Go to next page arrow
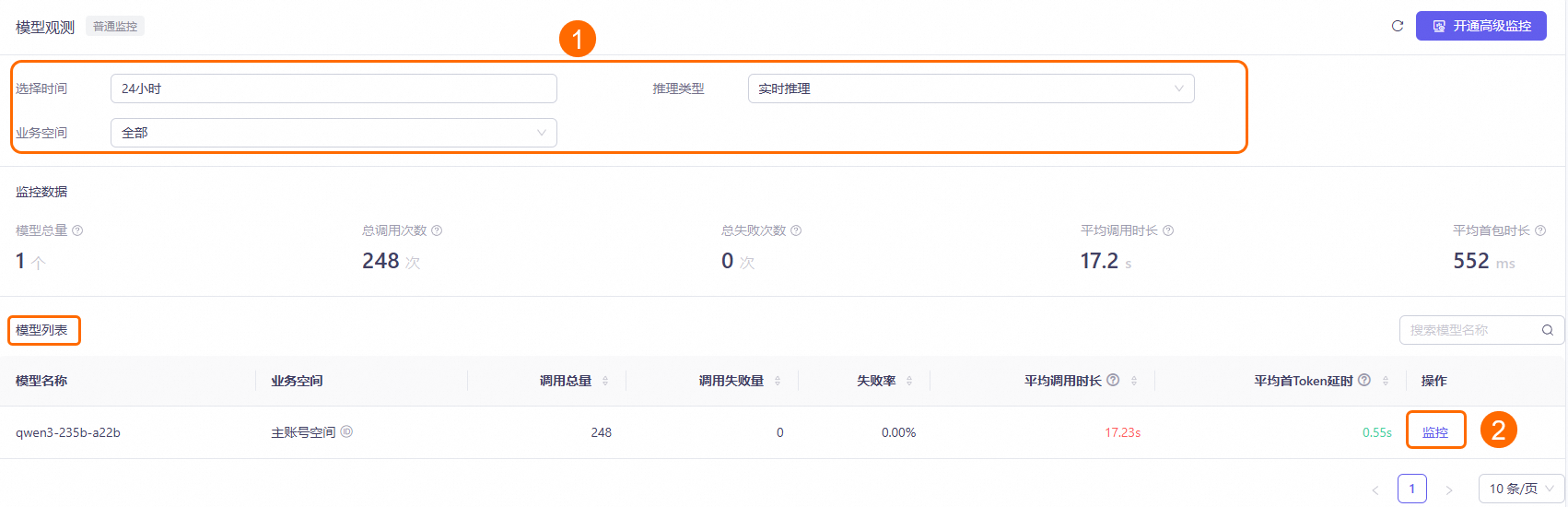 click(x=1449, y=489)
